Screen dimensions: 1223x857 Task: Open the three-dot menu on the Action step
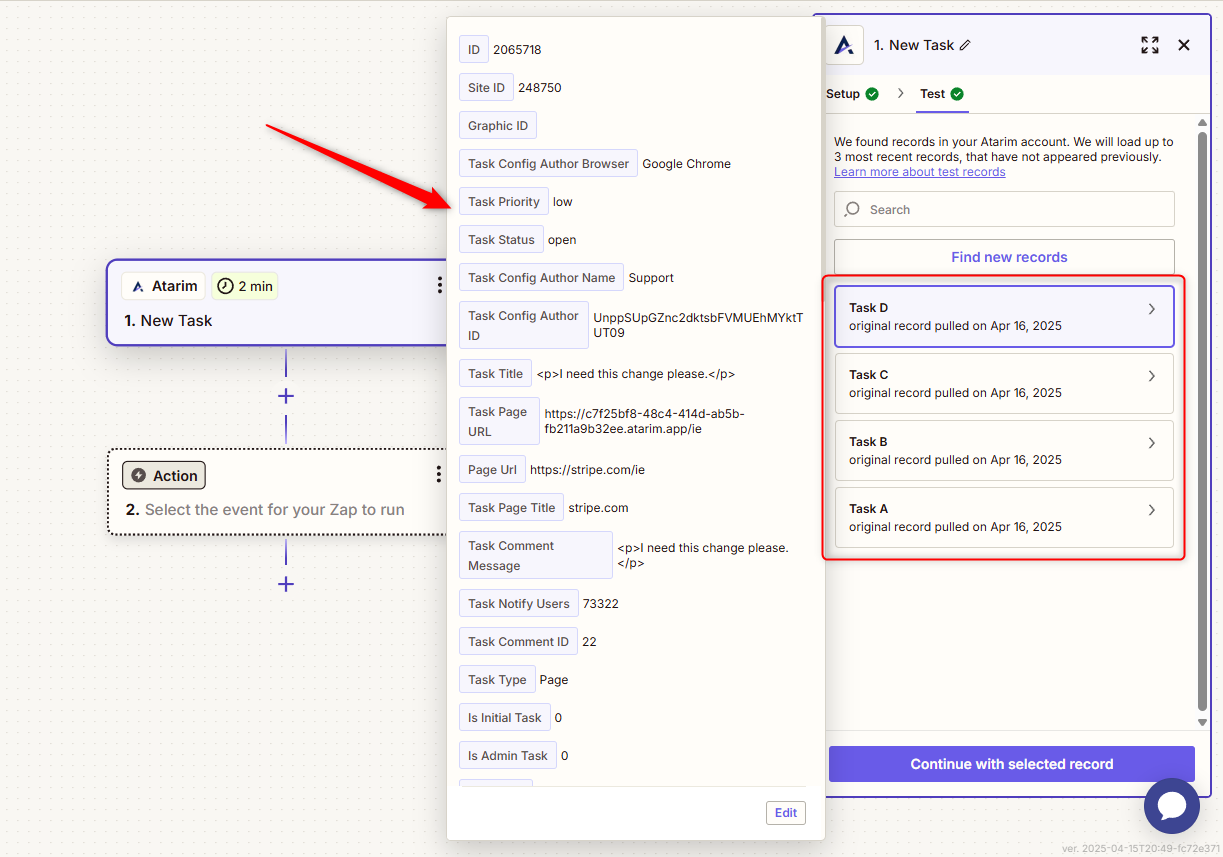coord(439,475)
